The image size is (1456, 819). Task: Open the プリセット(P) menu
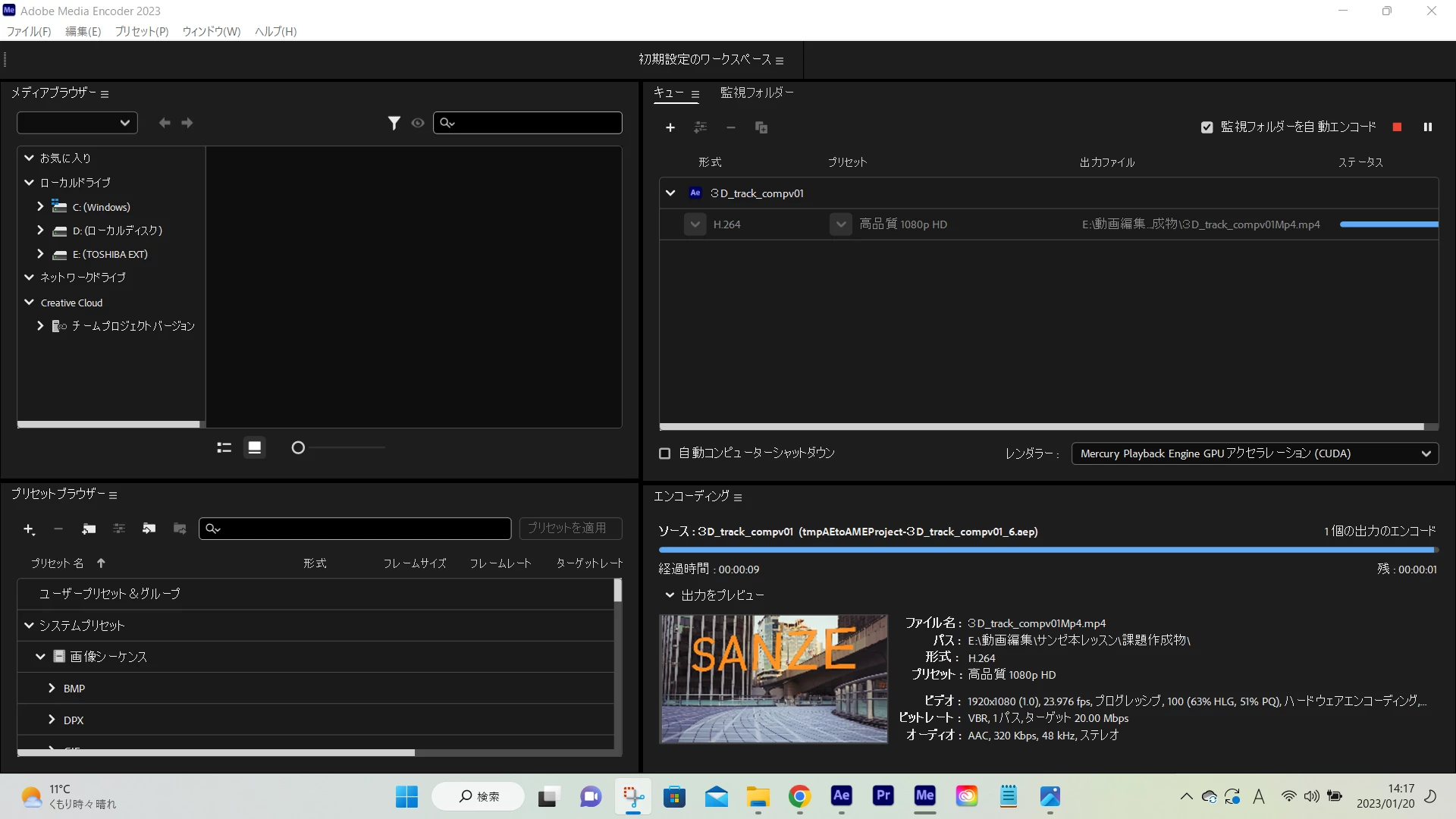click(141, 31)
